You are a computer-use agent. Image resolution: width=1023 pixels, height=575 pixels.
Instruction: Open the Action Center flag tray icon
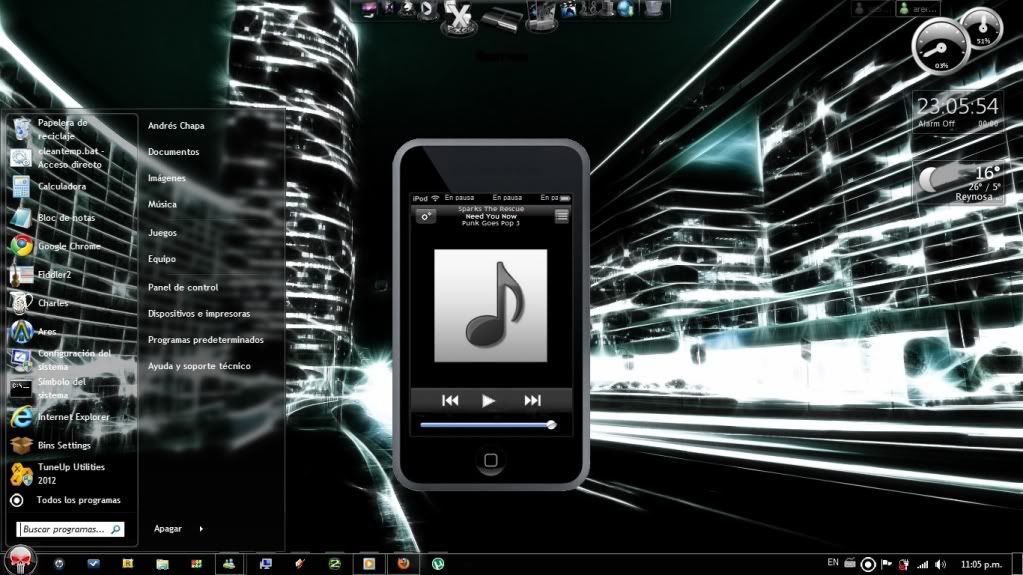tap(887, 564)
